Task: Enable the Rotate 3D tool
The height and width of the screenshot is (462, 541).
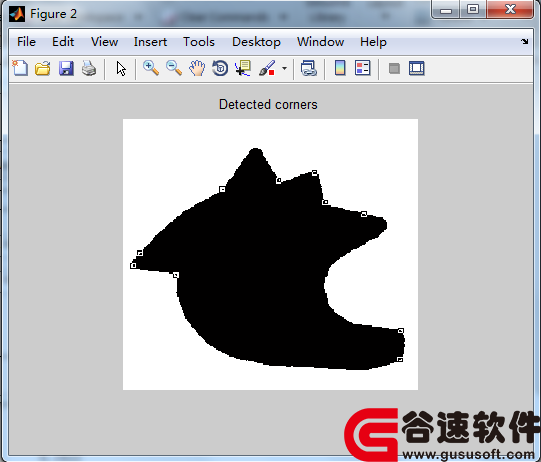Action: click(x=220, y=68)
